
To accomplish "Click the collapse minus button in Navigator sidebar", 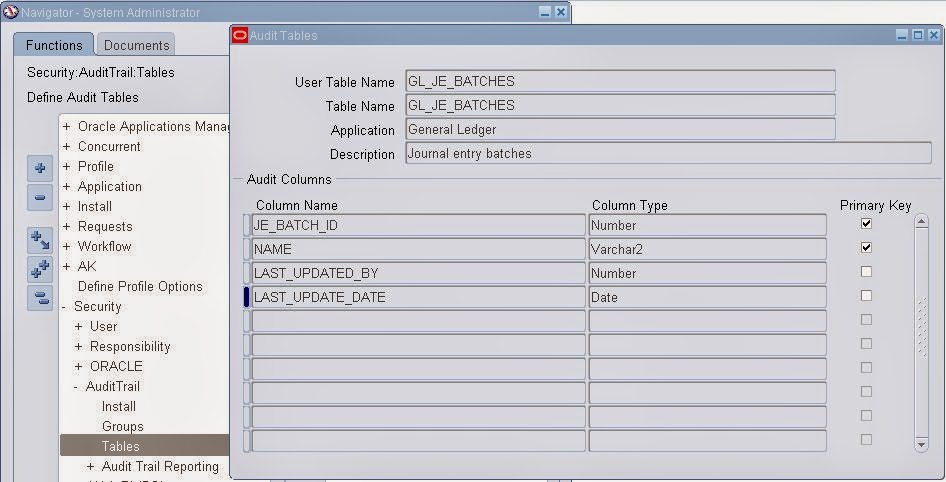I will [x=40, y=198].
